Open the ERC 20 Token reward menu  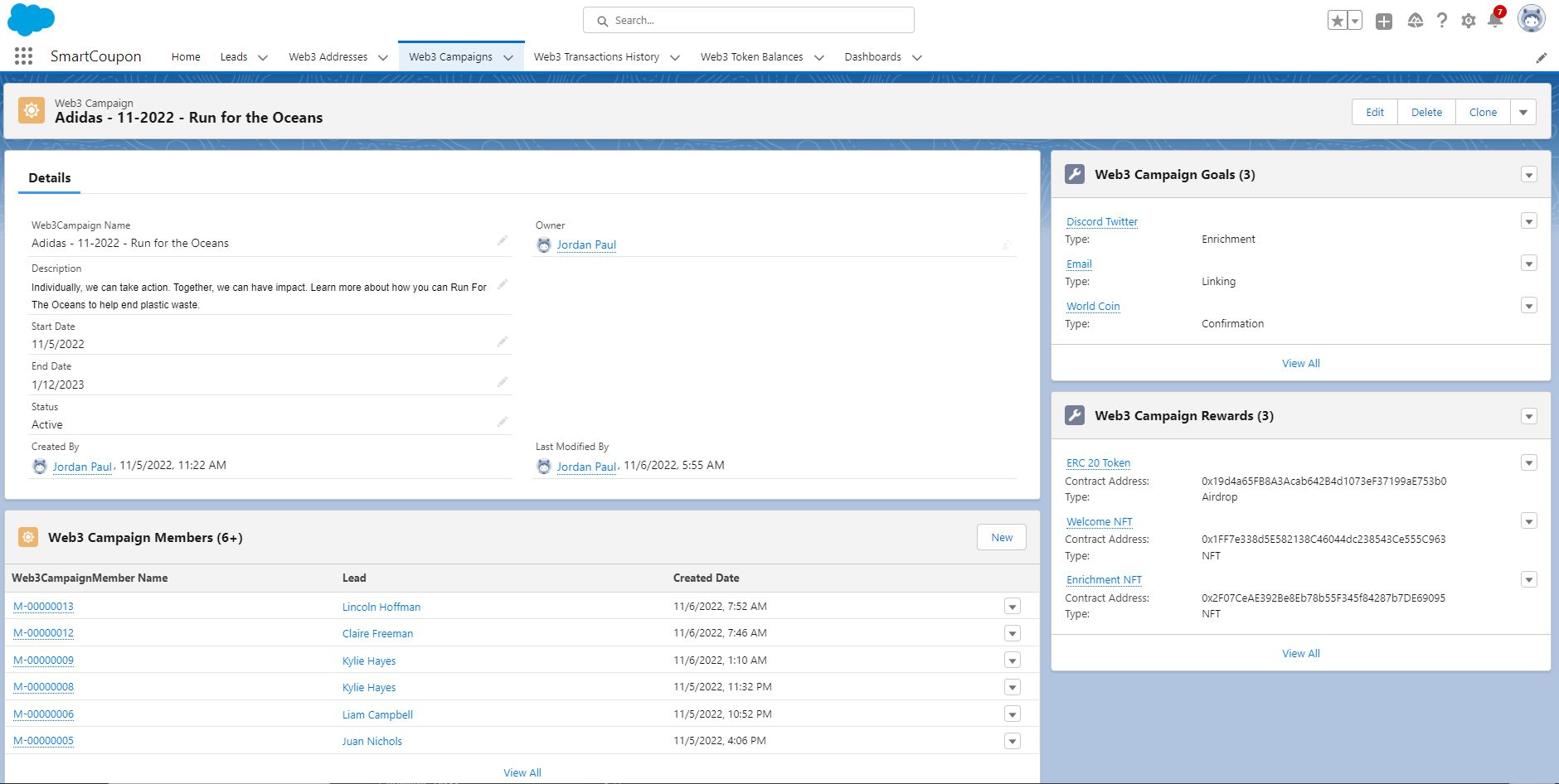coord(1529,462)
